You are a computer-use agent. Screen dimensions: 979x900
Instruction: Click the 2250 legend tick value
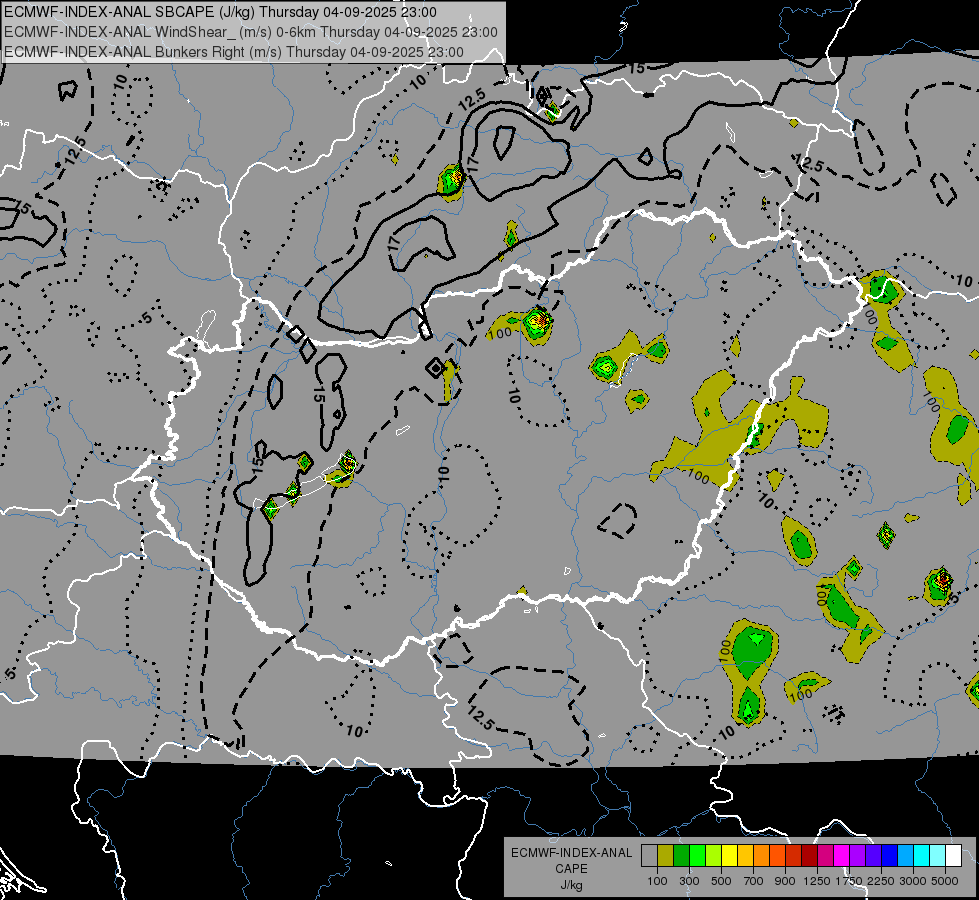coord(882,881)
